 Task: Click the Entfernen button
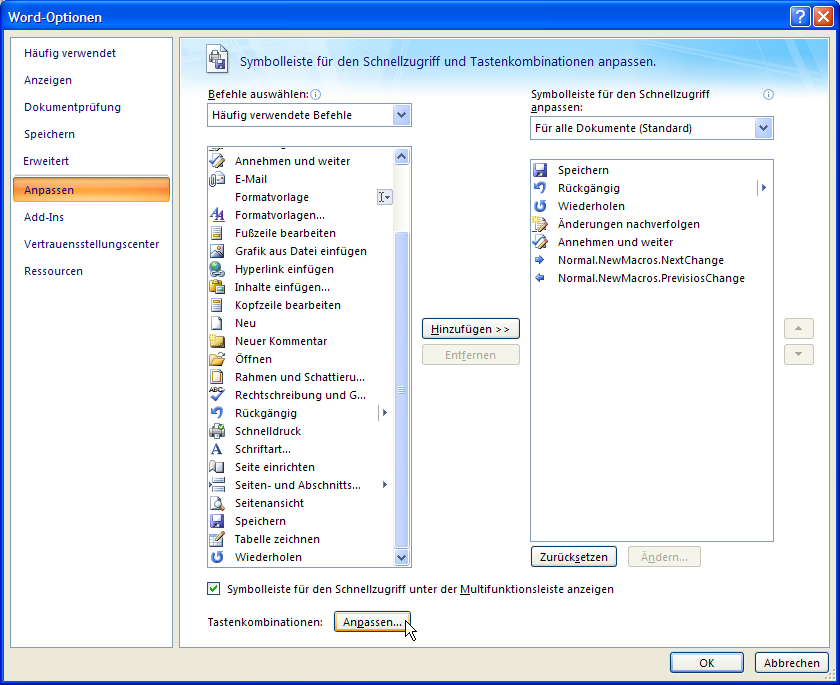click(x=470, y=355)
